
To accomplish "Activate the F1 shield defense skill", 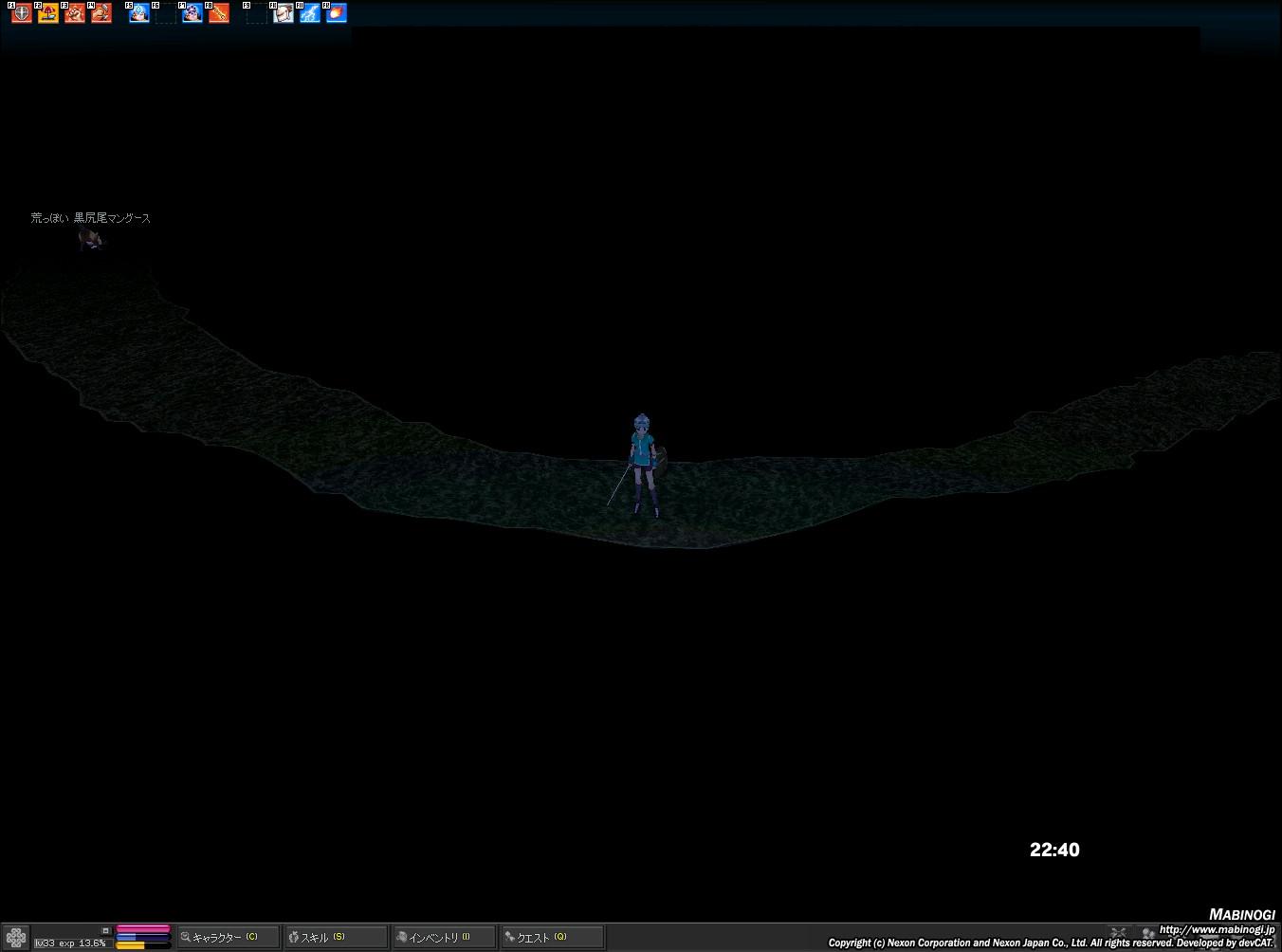I will pyautogui.click(x=22, y=13).
